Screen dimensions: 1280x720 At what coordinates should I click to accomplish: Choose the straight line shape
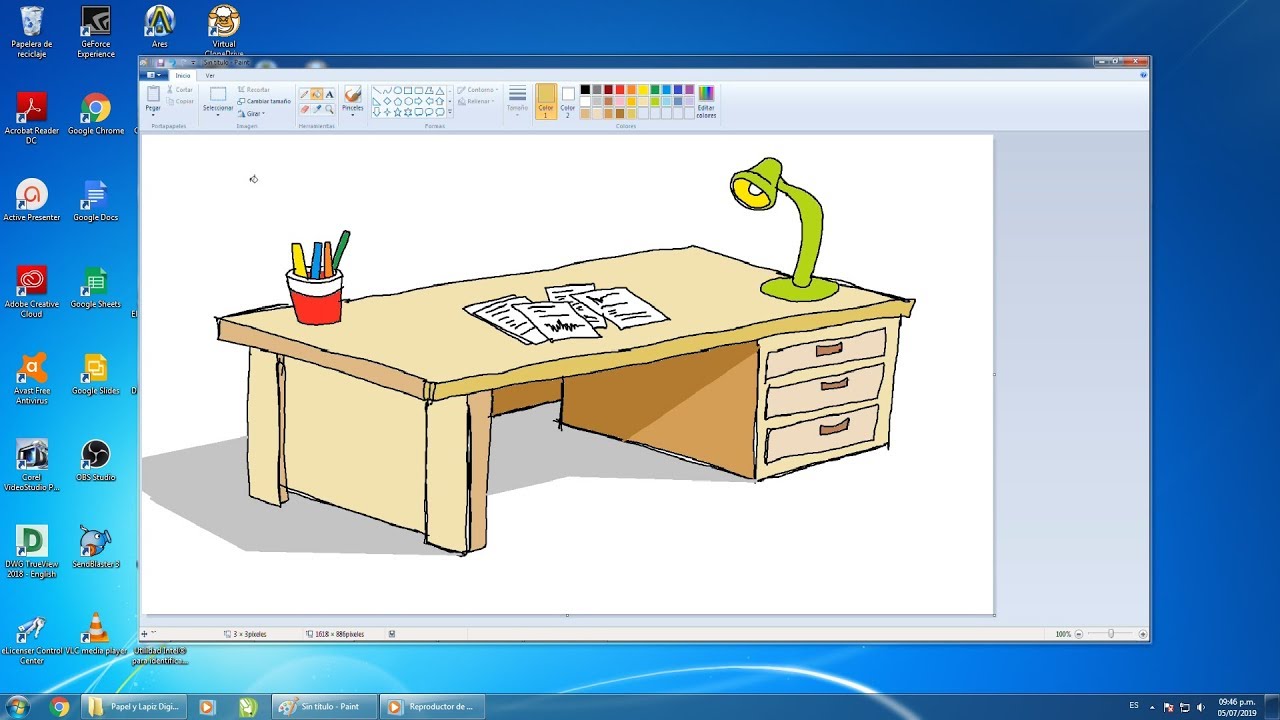point(377,90)
